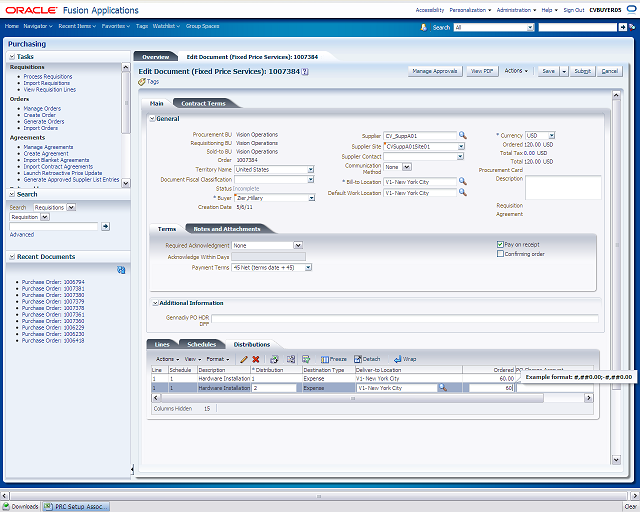
Task: Open the Distributions View menu
Action: (x=193, y=359)
